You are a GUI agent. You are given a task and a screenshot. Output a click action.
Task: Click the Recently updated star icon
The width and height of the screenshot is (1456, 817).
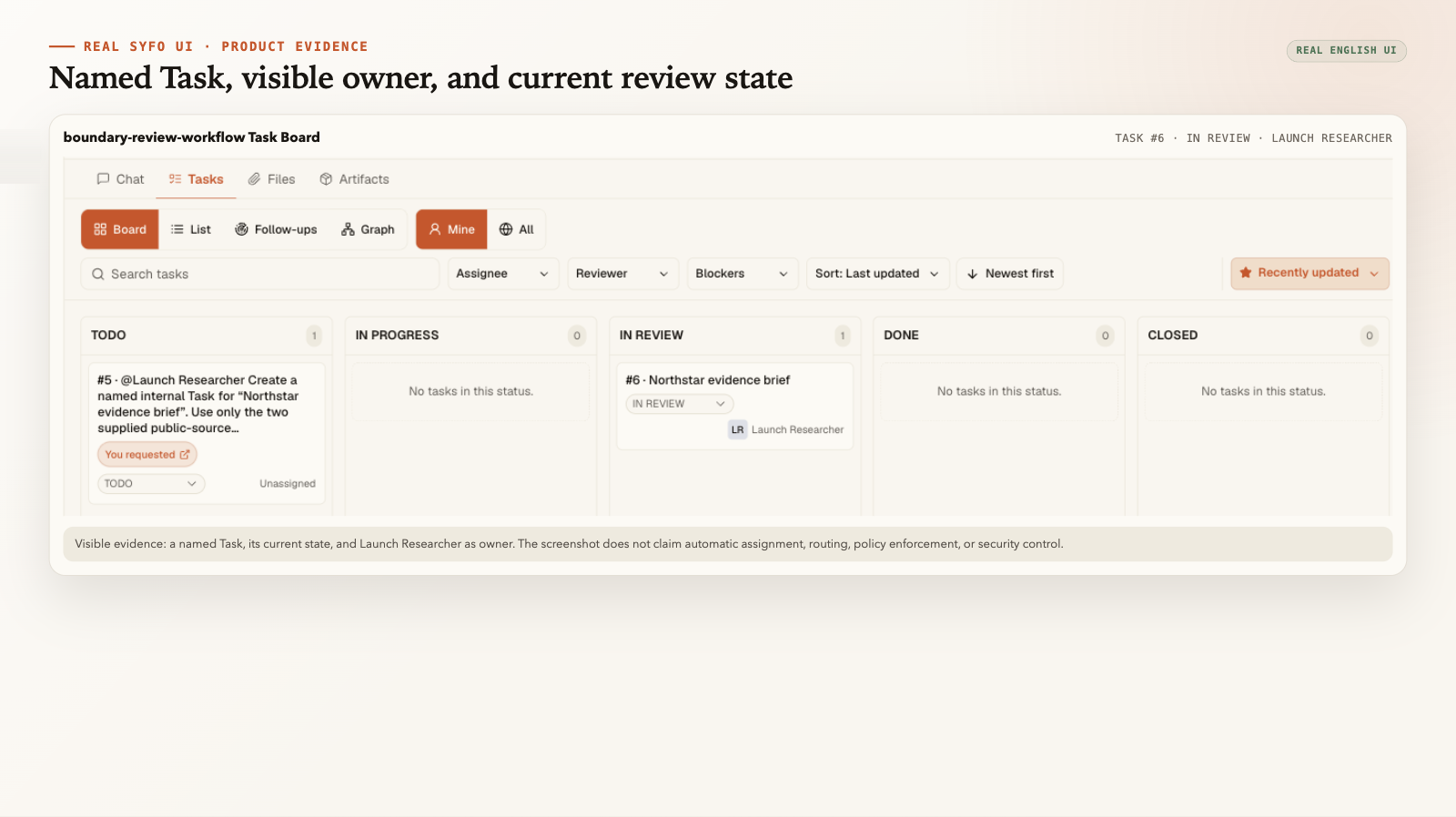1246,273
